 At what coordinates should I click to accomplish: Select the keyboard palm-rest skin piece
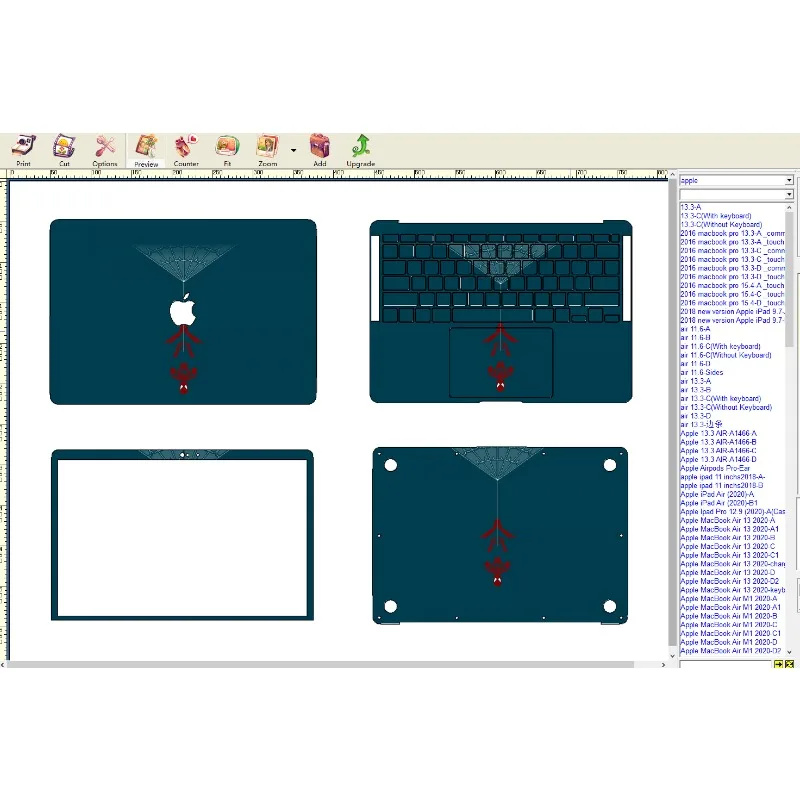click(501, 312)
